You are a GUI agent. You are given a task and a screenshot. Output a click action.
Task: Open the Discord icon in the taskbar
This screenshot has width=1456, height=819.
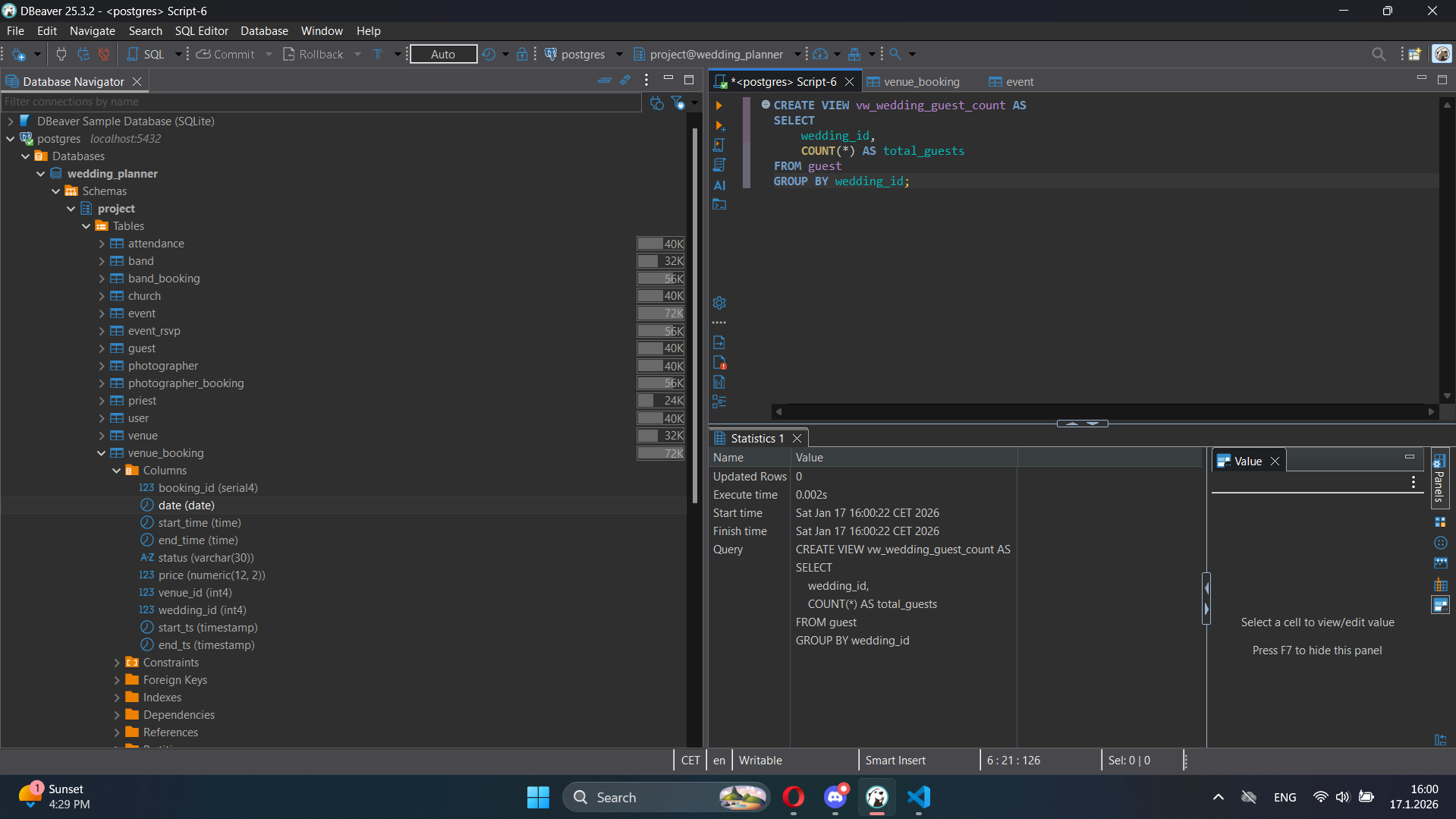pyautogui.click(x=835, y=797)
